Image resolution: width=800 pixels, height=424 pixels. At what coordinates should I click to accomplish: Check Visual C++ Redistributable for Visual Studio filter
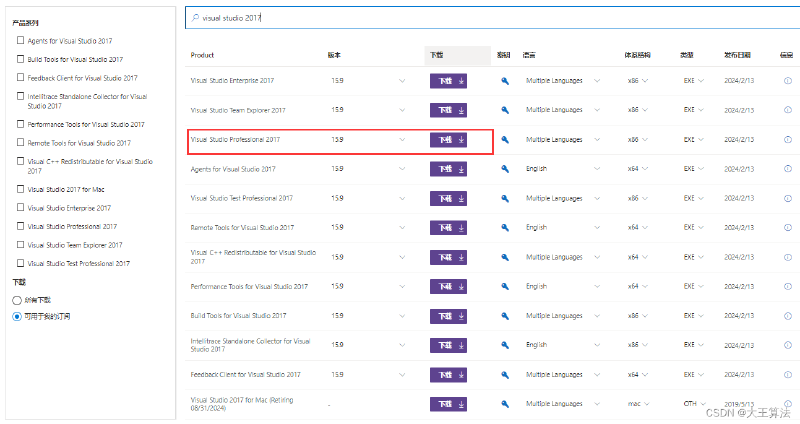[x=20, y=161]
